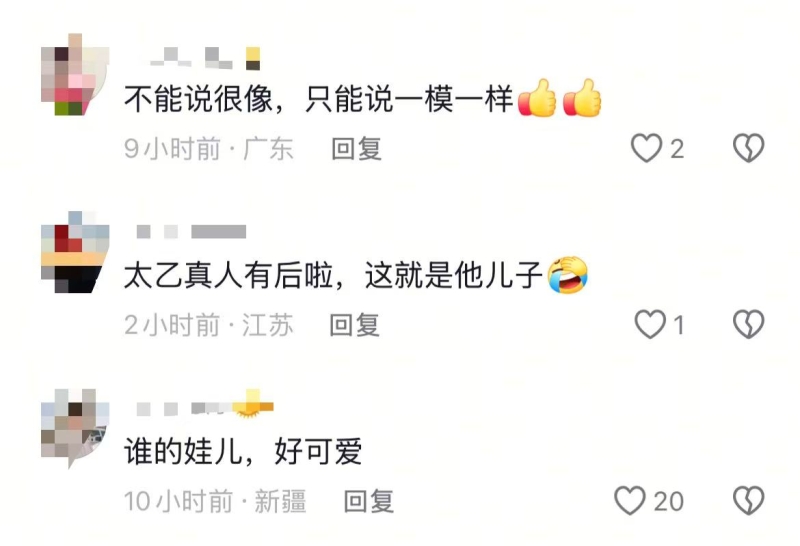Open the first commenter's avatar
This screenshot has height=546, width=800.
point(75,75)
